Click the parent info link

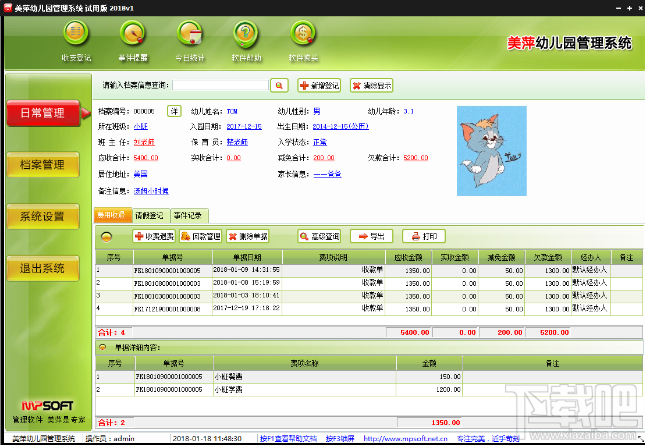327,174
